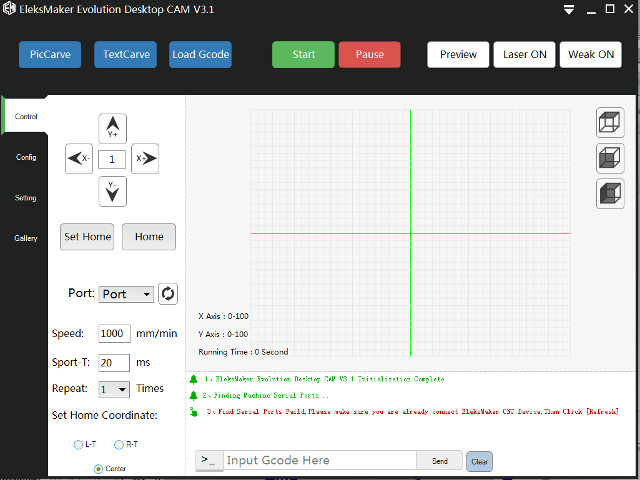Viewport: 640px width, 480px height.
Task: Clear the console log
Action: tap(479, 462)
